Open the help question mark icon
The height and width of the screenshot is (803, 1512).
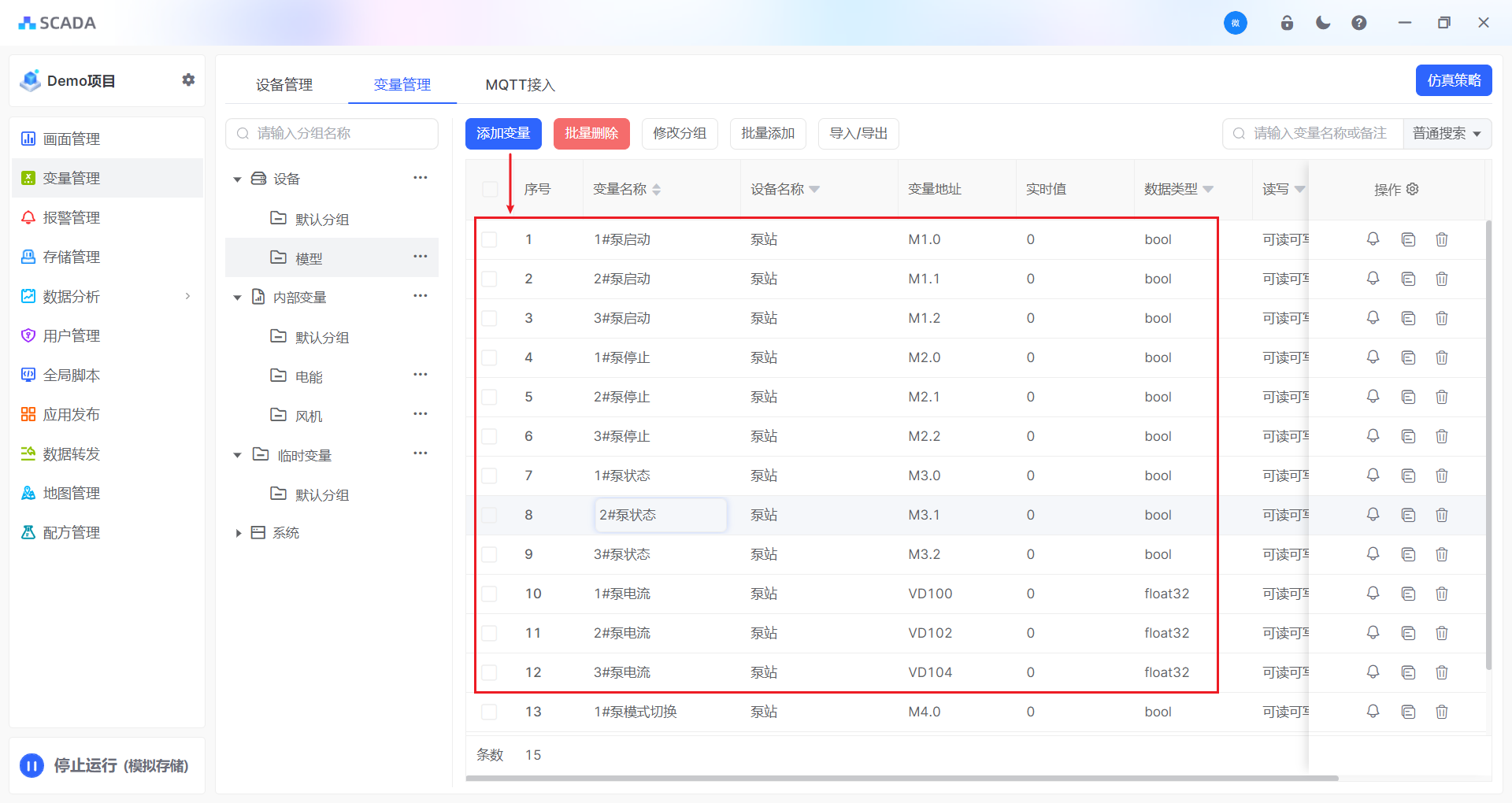(x=1358, y=23)
